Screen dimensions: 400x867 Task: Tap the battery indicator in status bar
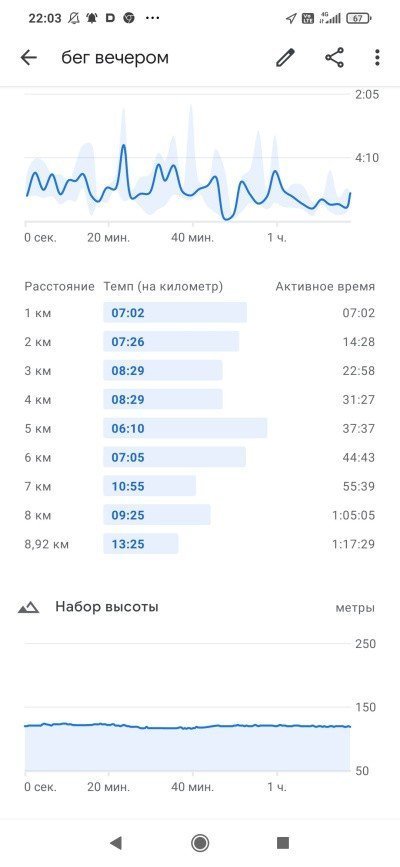click(358, 18)
